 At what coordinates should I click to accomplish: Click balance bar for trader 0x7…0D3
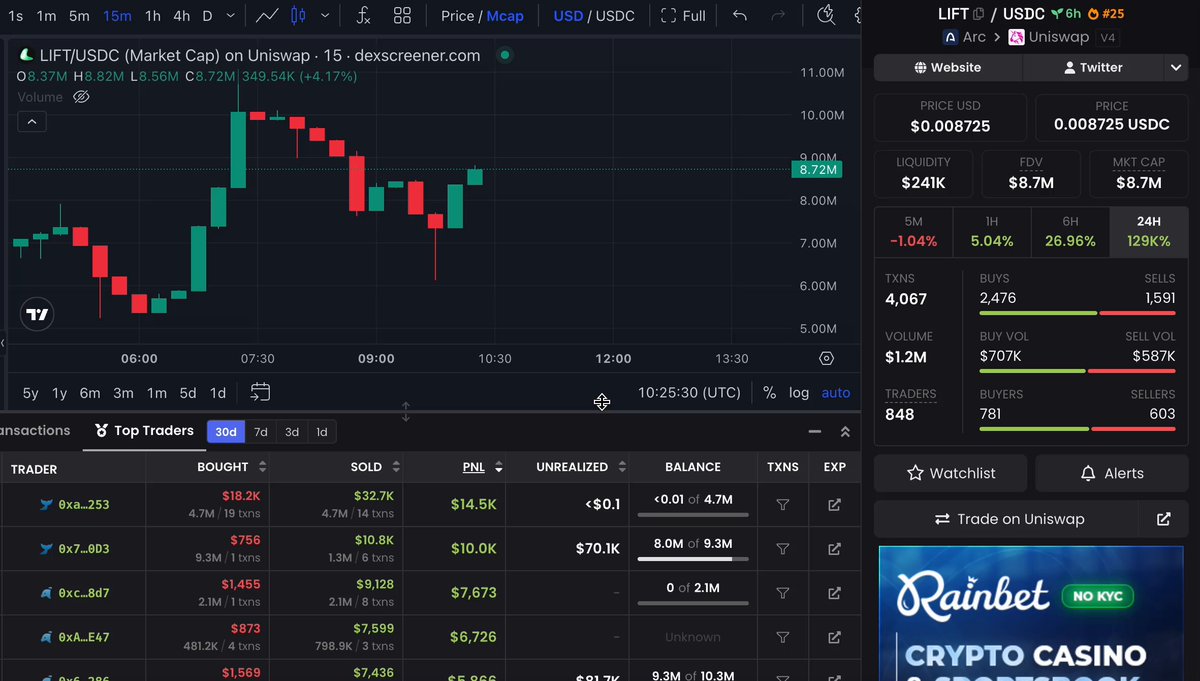(693, 559)
